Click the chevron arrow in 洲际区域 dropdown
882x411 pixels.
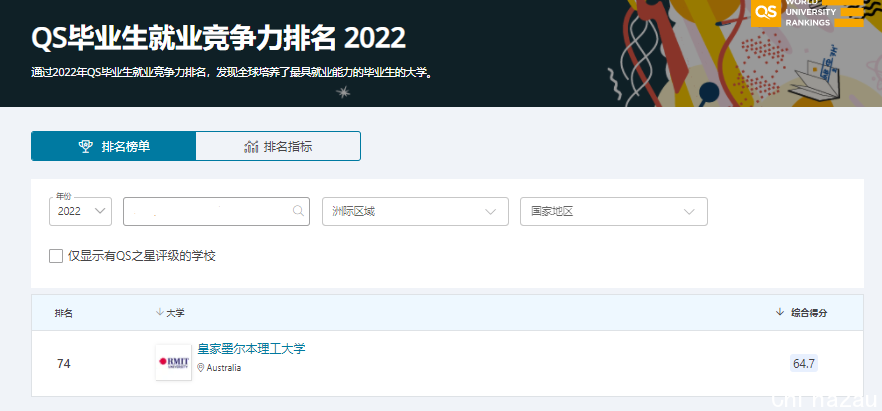pyautogui.click(x=490, y=211)
